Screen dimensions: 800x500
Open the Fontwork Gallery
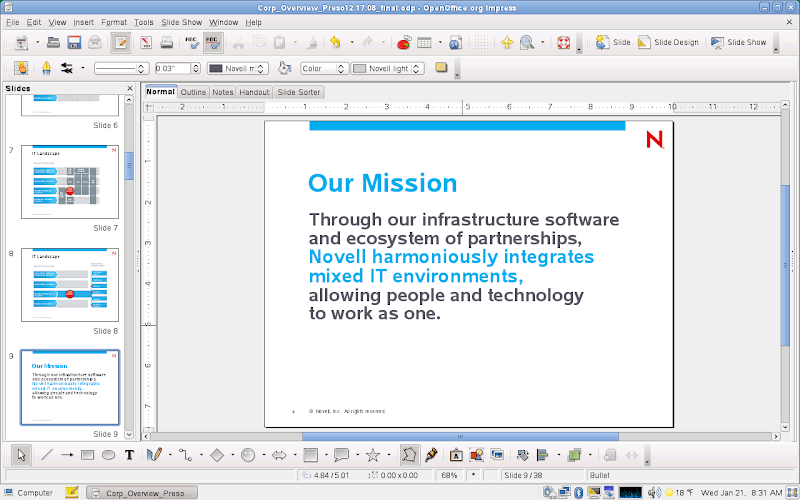coord(456,455)
